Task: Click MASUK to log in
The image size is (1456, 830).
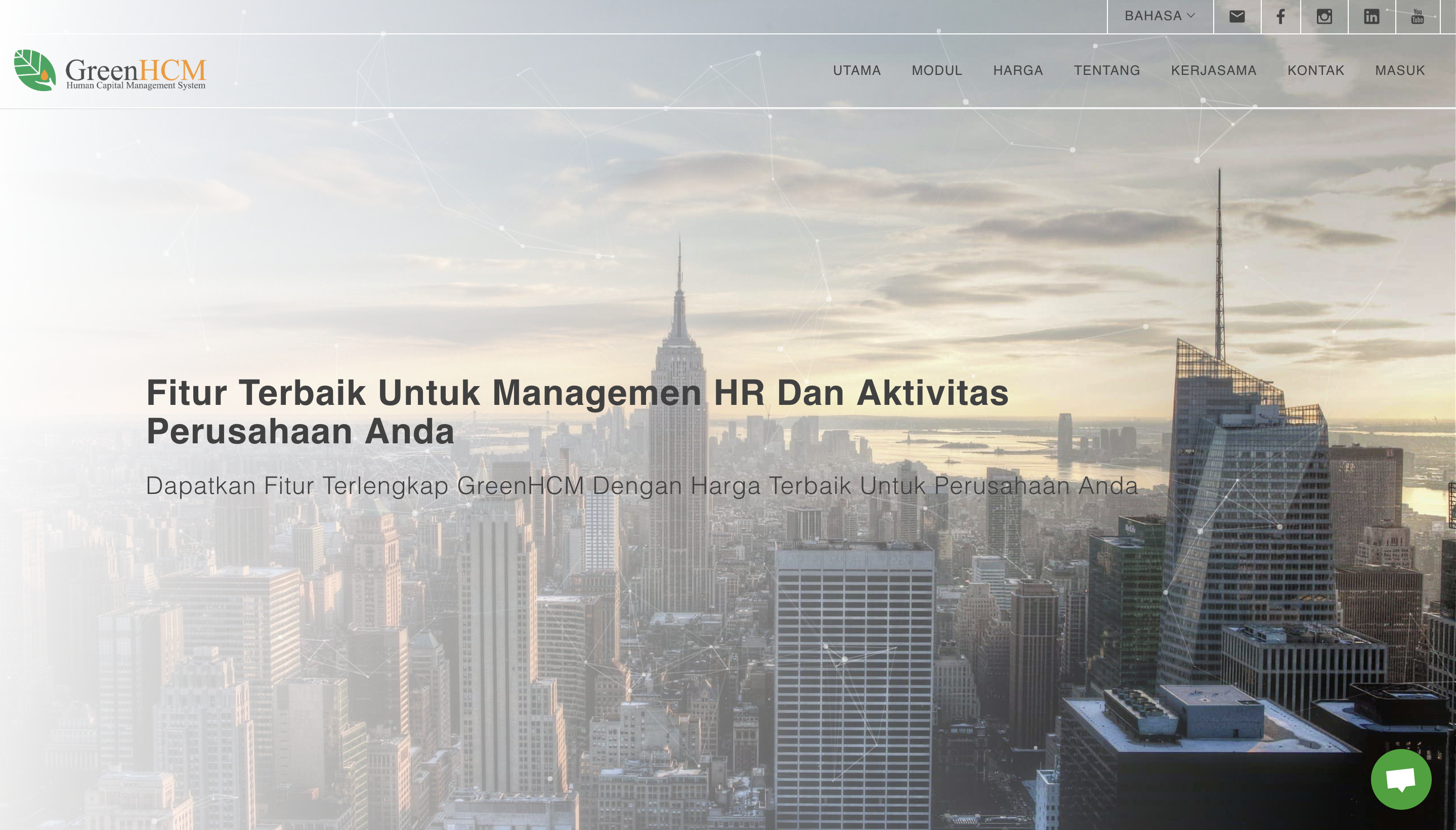Action: pos(1399,71)
